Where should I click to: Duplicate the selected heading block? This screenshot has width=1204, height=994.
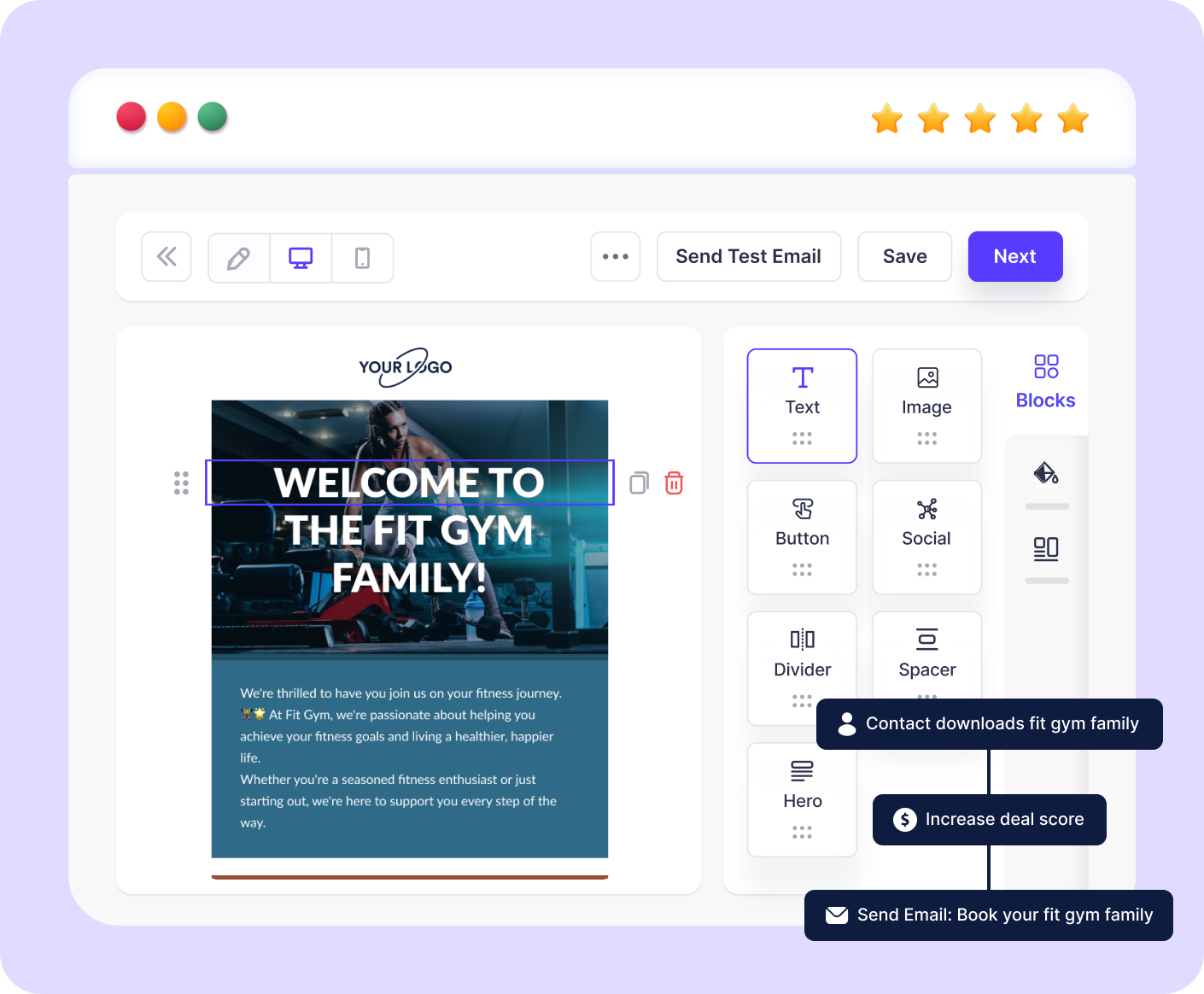[x=639, y=483]
